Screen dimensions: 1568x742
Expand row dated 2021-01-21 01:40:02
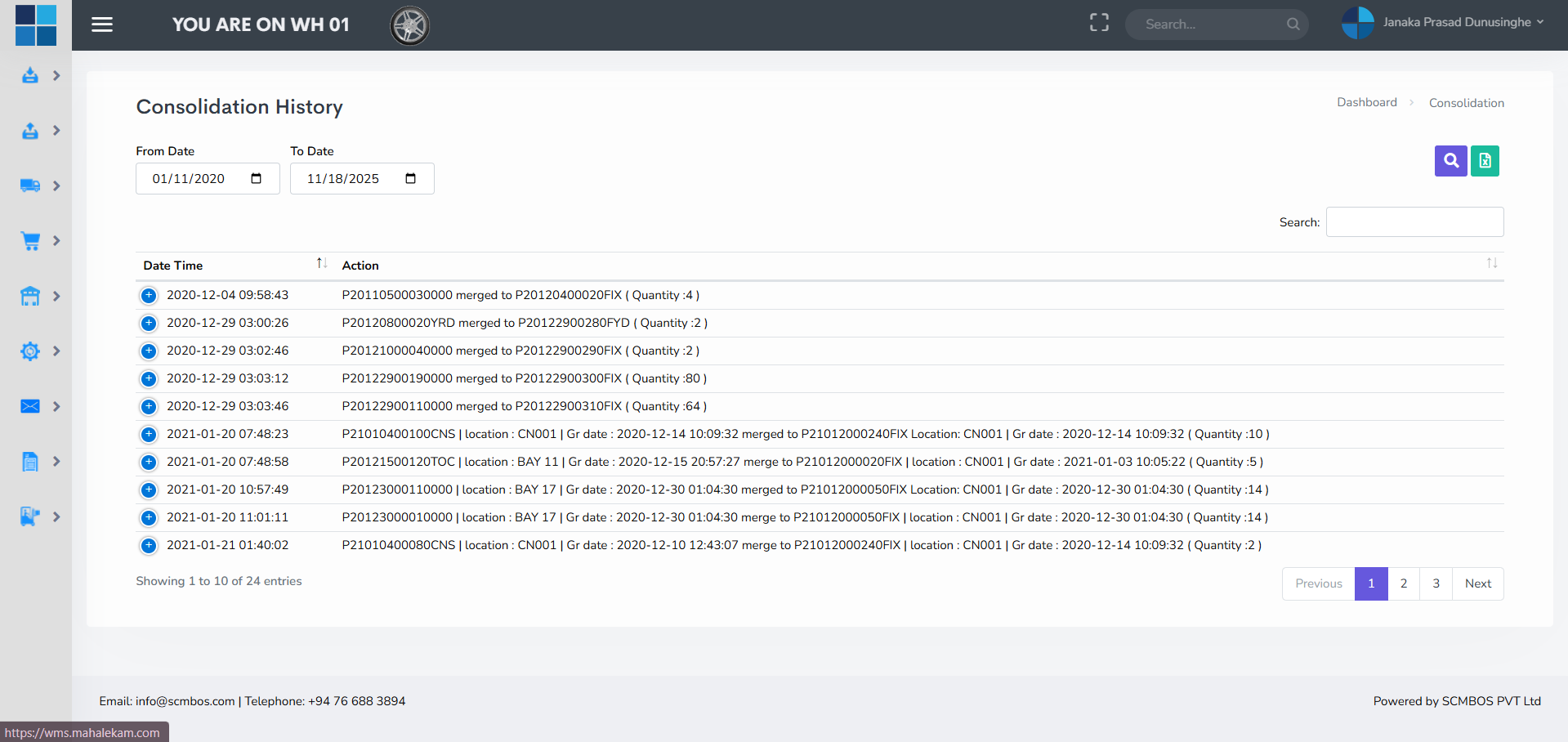149,546
